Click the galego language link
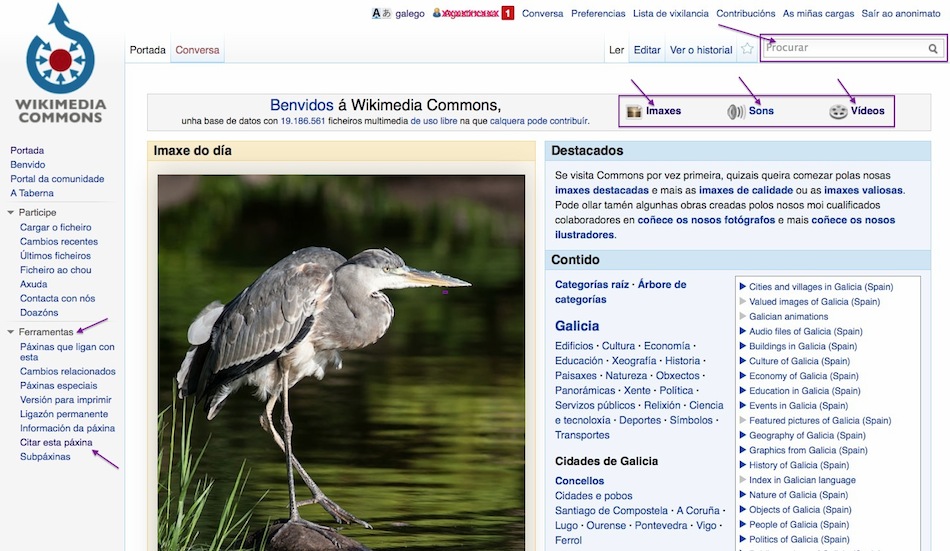This screenshot has width=950, height=551. [x=410, y=13]
